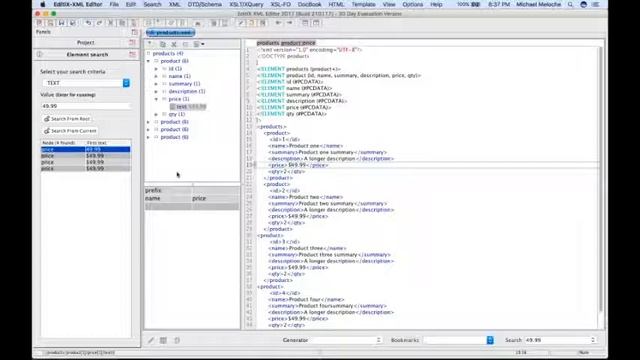Click the Cut toolbar icon
The image size is (640, 360).
tap(111, 23)
